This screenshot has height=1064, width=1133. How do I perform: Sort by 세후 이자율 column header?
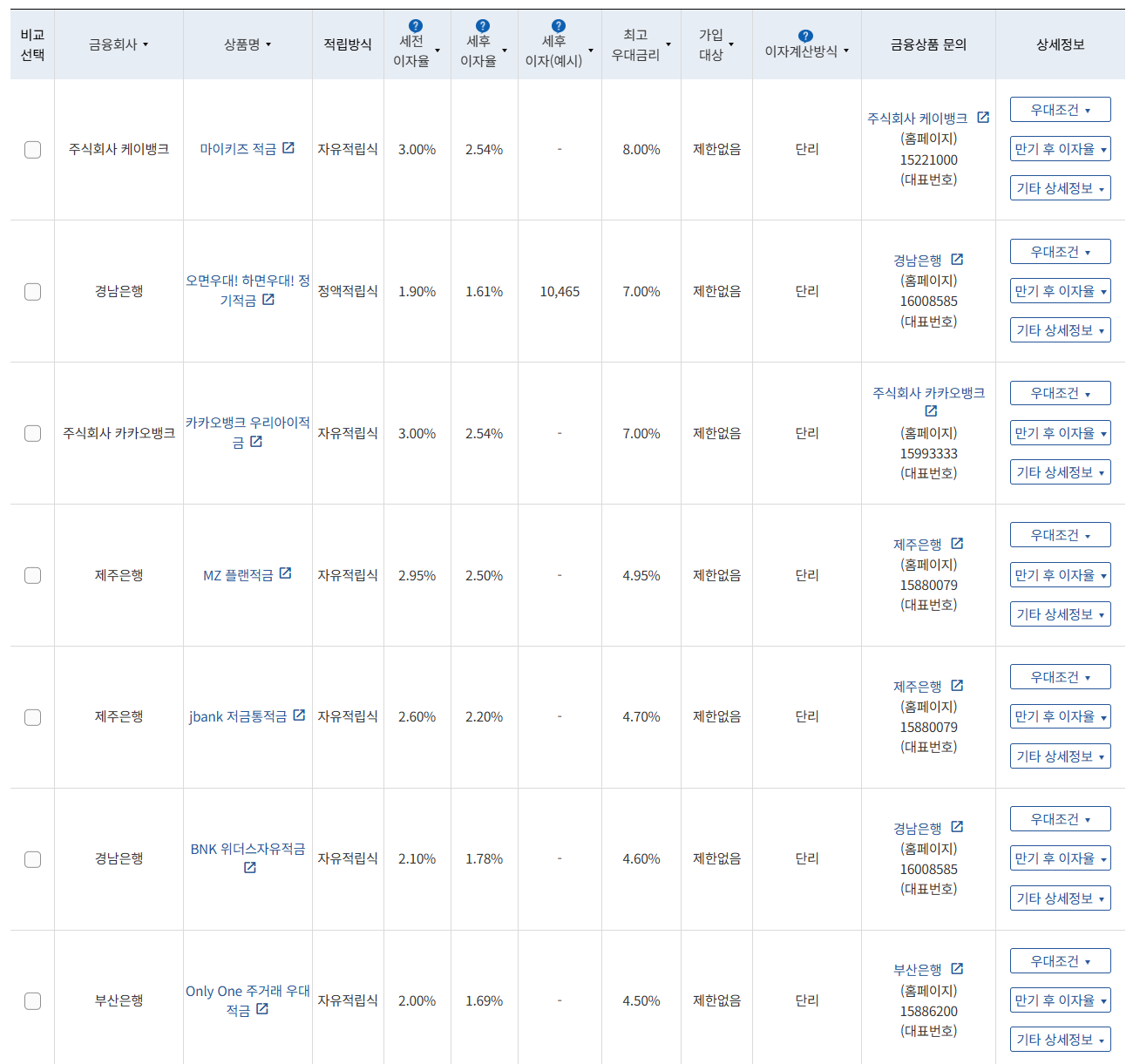(484, 51)
